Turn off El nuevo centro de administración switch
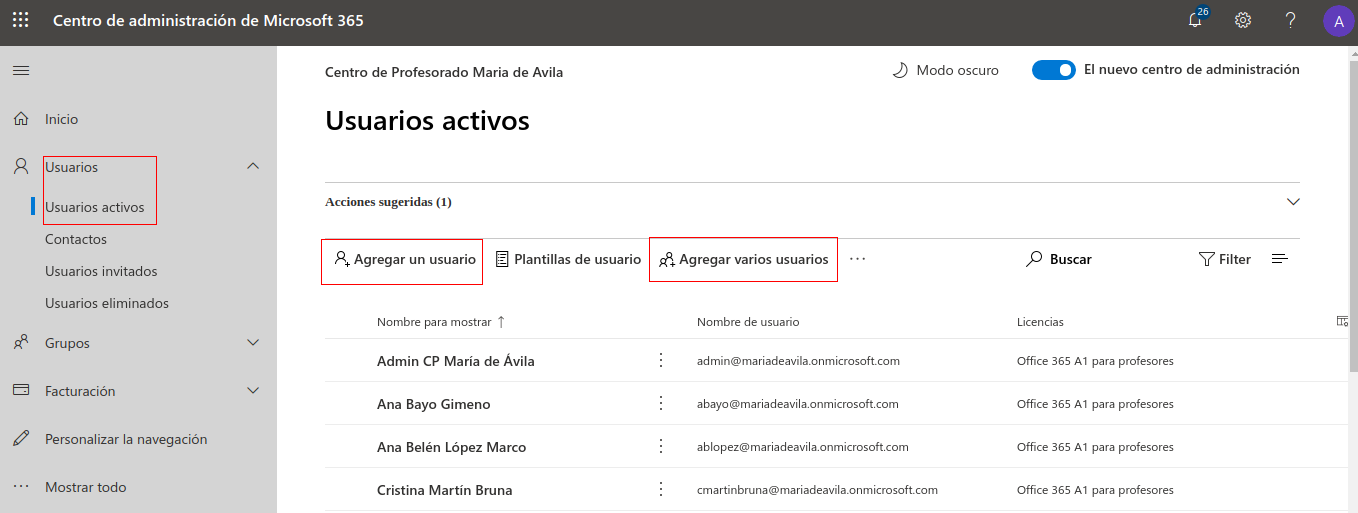1358x513 pixels. [x=1053, y=70]
